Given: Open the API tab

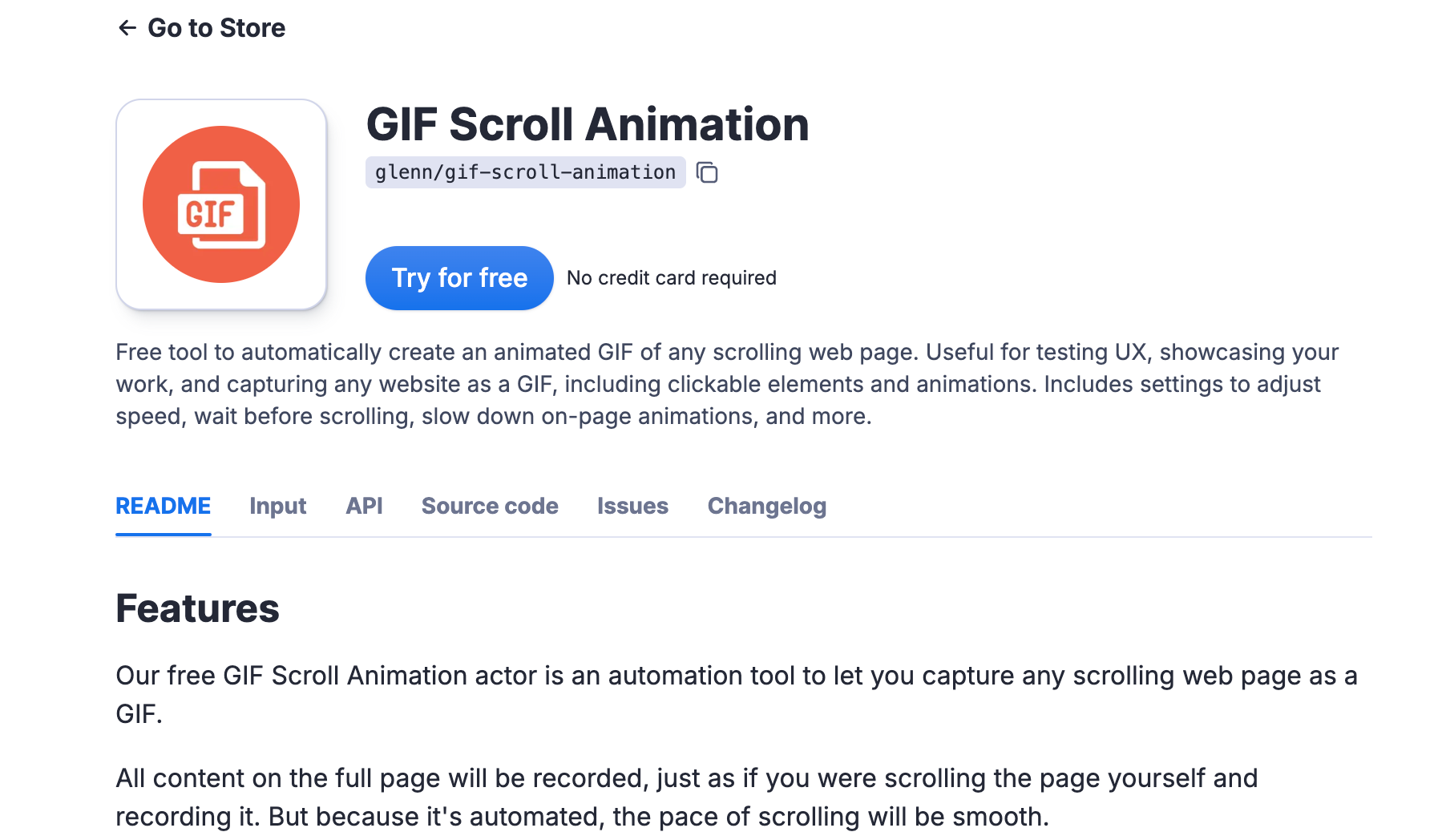Looking at the screenshot, I should coord(363,506).
